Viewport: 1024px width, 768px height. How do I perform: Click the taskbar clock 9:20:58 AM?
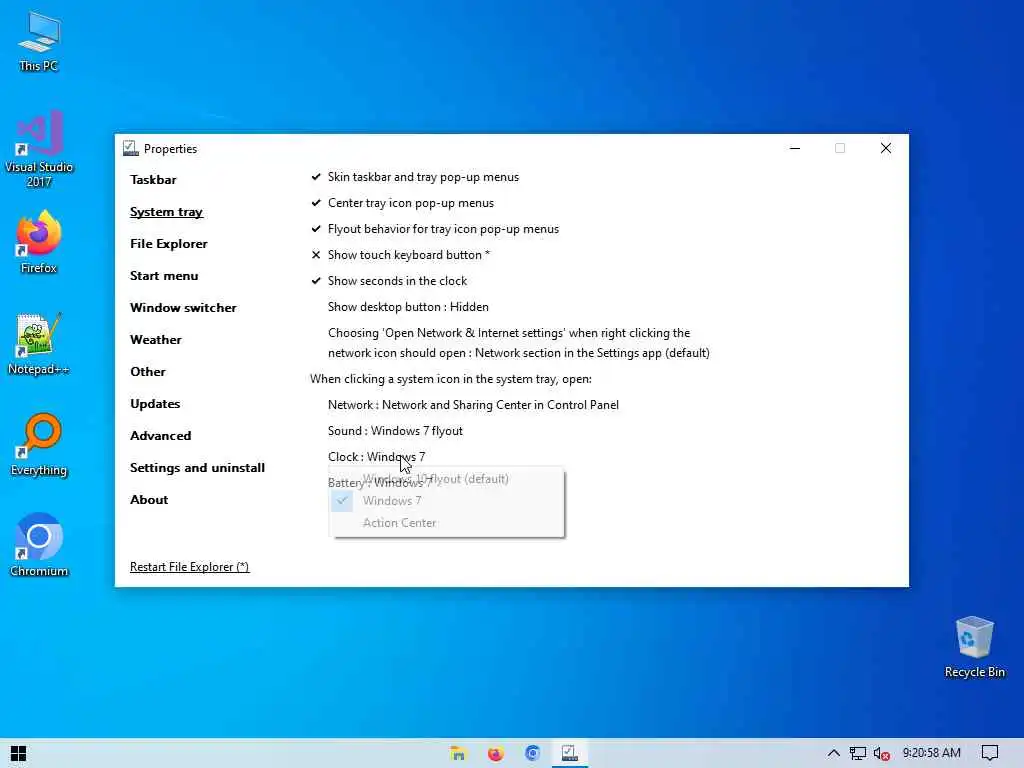pos(931,753)
